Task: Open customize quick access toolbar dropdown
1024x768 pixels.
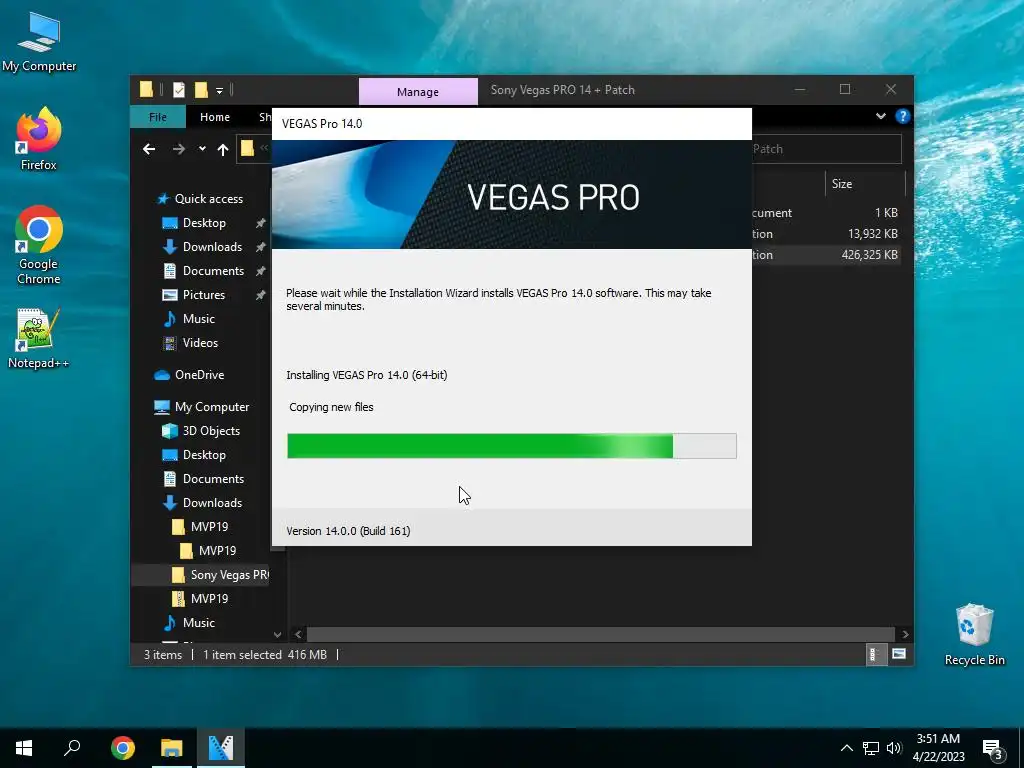Action: 219,90
